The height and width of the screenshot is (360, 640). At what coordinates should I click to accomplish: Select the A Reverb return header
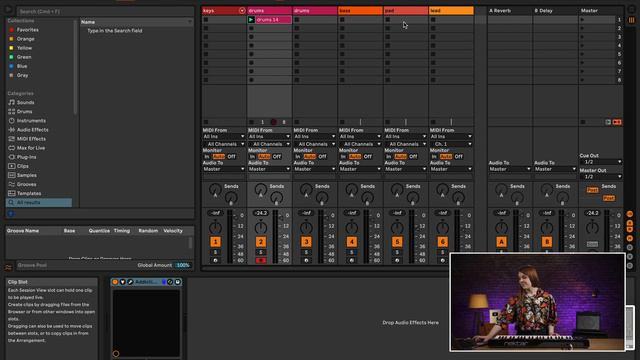(510, 11)
